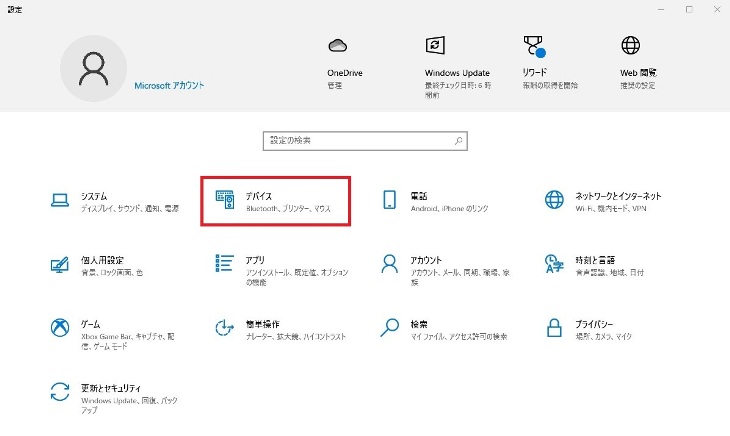
Task: Focus the 設定の検索 search field
Action: tap(365, 141)
